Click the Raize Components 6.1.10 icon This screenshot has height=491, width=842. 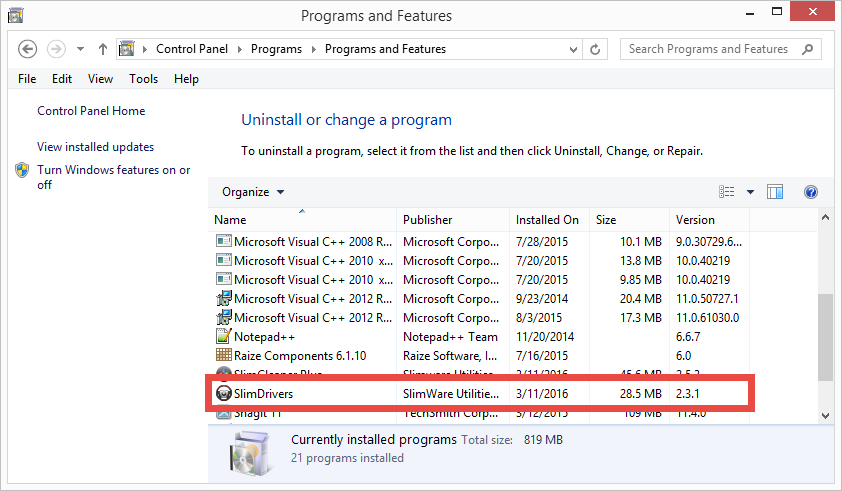pyautogui.click(x=223, y=355)
